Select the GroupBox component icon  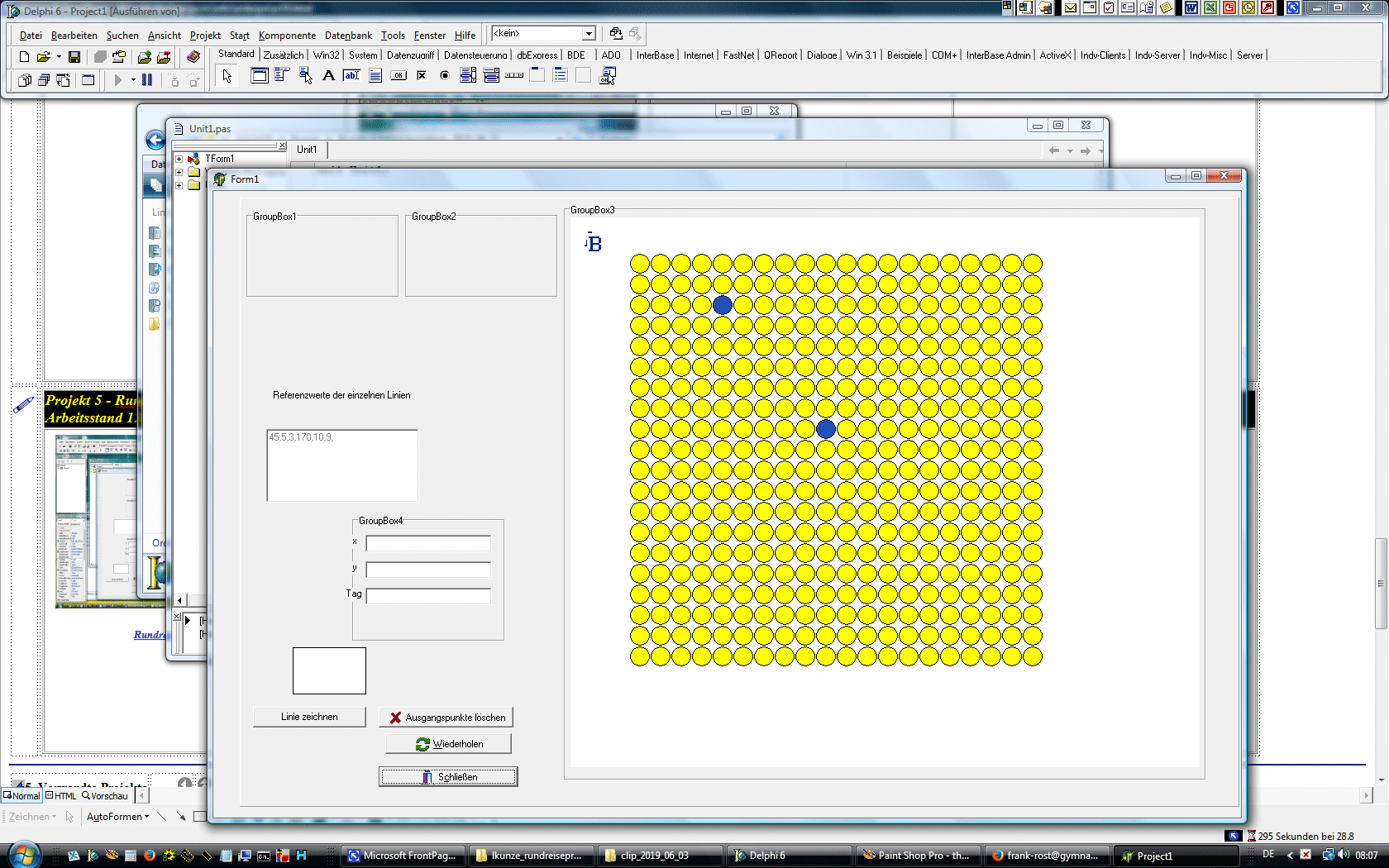tap(537, 75)
